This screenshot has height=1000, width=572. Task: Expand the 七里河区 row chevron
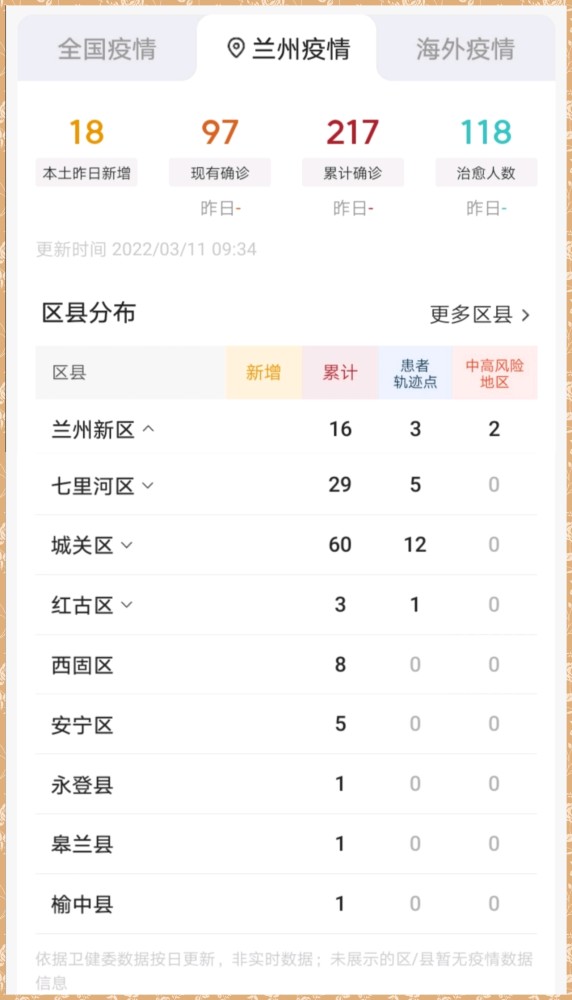(x=148, y=485)
